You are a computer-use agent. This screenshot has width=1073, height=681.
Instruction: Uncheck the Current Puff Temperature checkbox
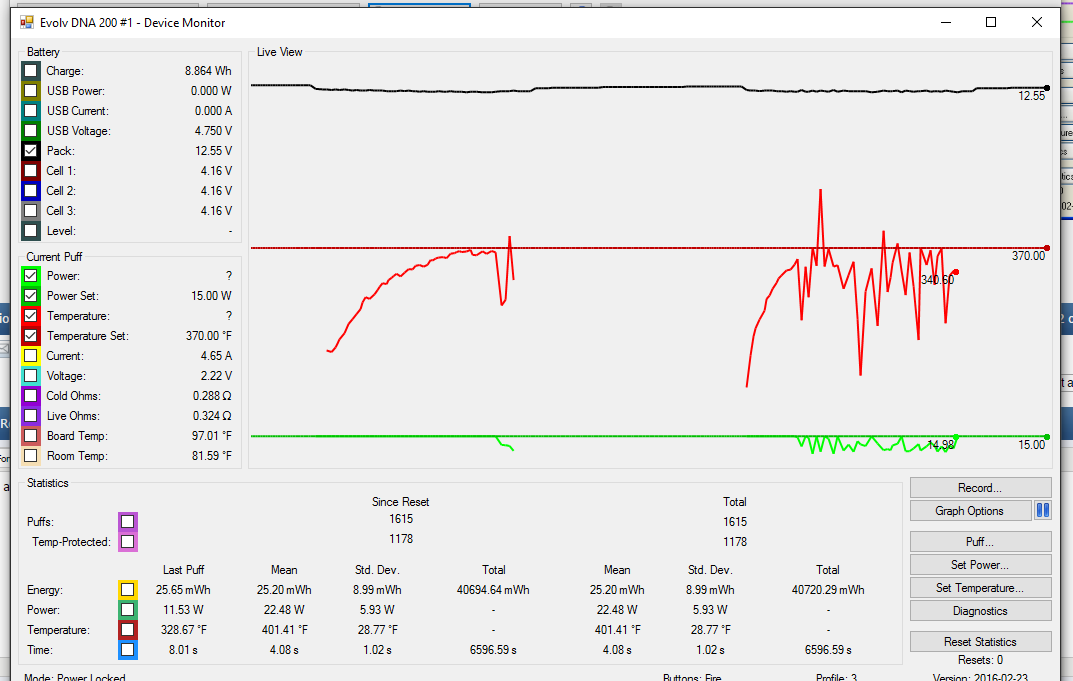[31, 316]
